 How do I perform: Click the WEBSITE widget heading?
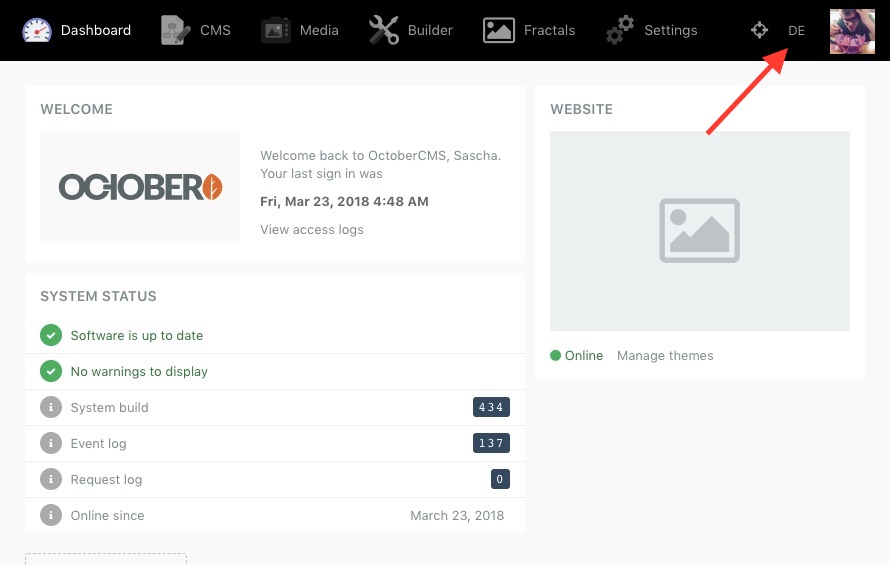click(x=582, y=109)
